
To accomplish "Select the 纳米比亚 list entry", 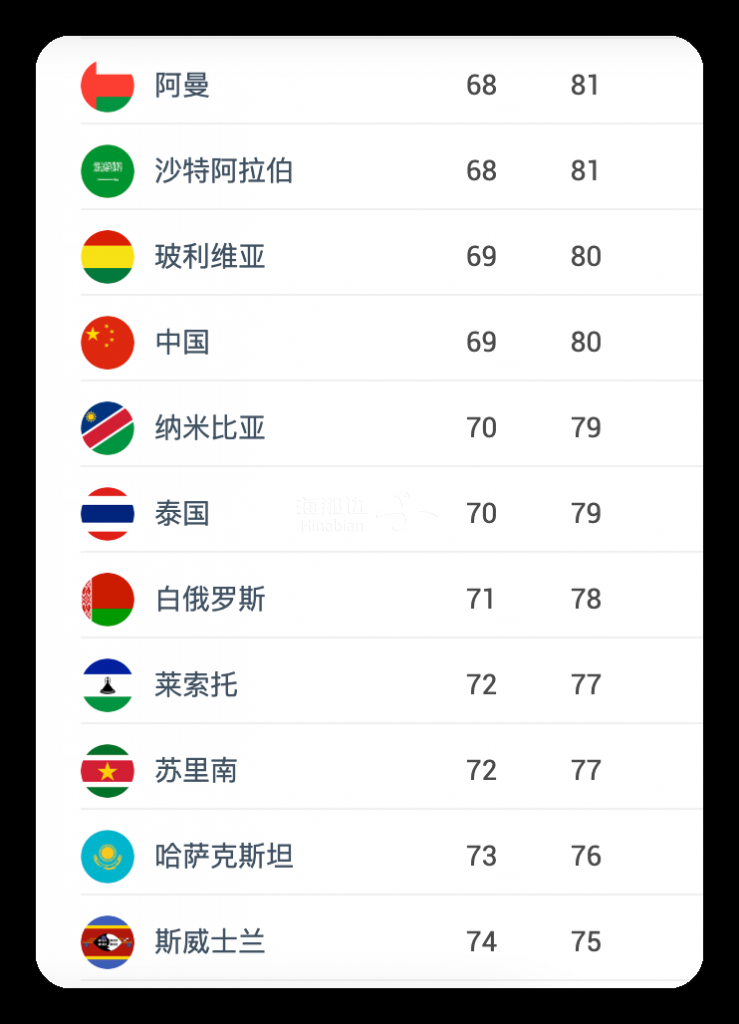I will [391, 428].
